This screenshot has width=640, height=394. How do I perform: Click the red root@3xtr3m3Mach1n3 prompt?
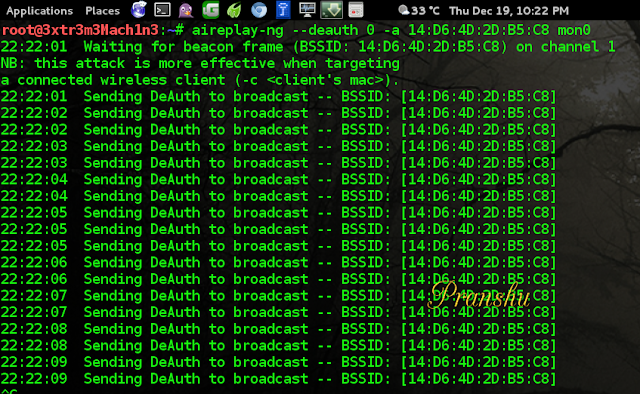pos(80,30)
